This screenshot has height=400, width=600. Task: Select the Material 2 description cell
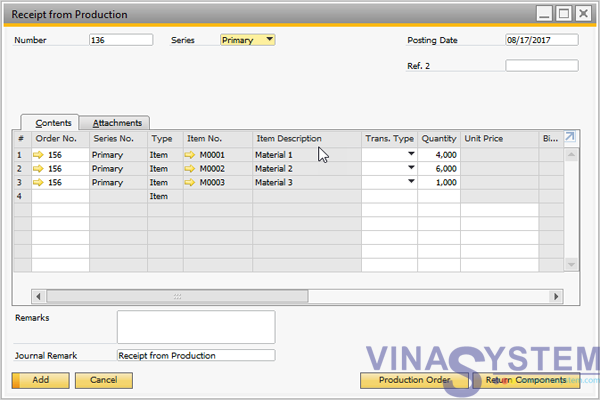[x=307, y=169]
